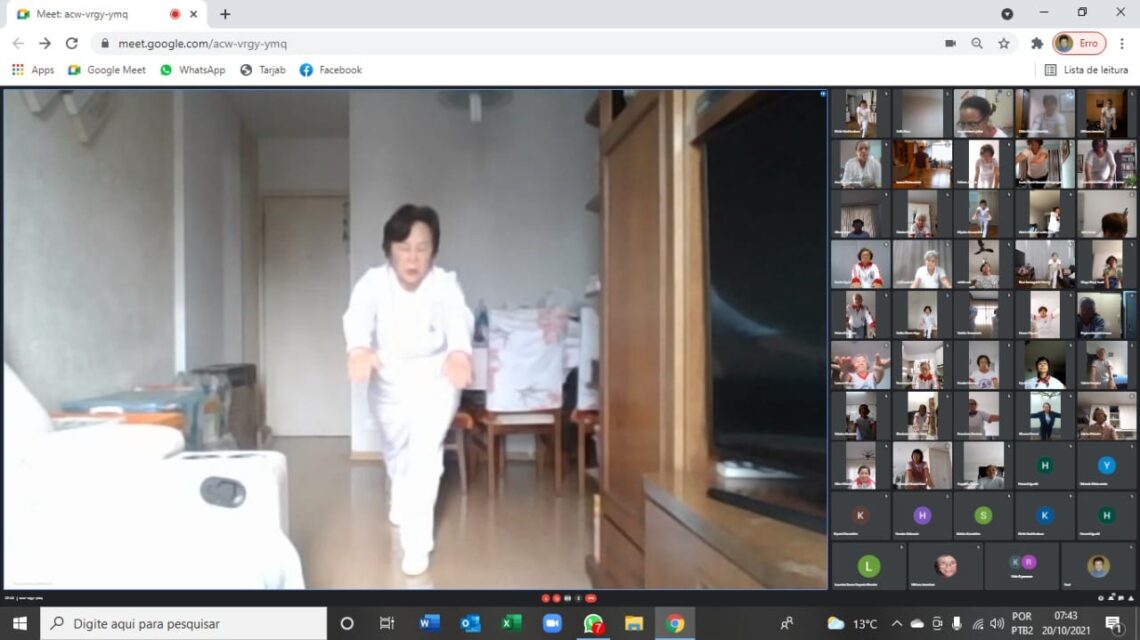This screenshot has height=640, width=1140.
Task: Open WhatsApp from the Windows taskbar
Action: 593,623
